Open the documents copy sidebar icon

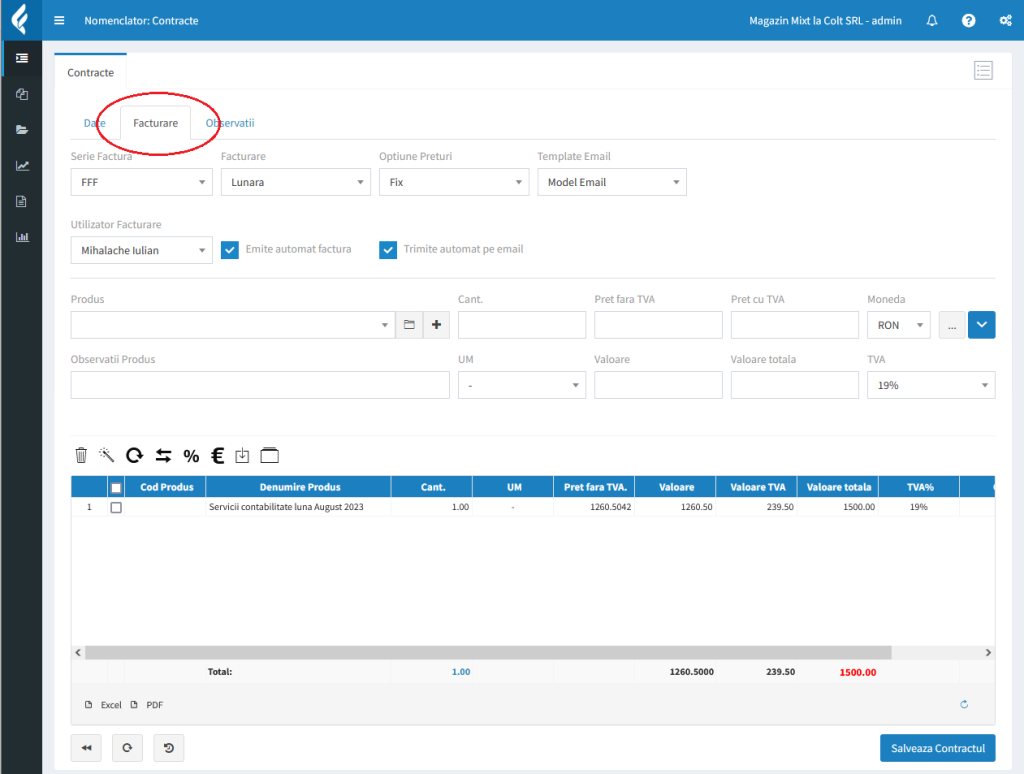click(x=22, y=94)
